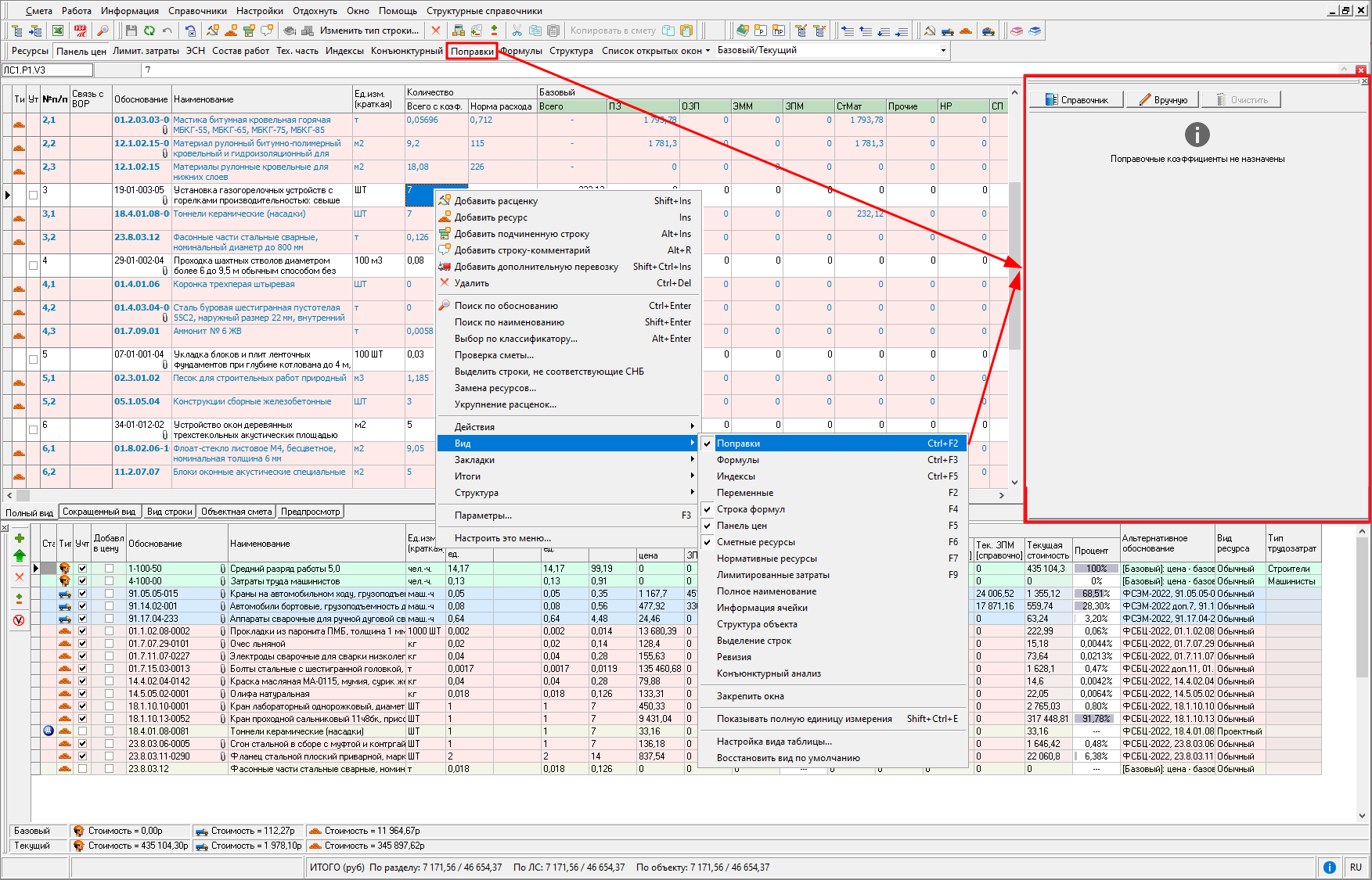The height and width of the screenshot is (880, 1372).
Task: Enable 'Добавл в цену' checkbox for 4-100-00
Action: coord(109,581)
